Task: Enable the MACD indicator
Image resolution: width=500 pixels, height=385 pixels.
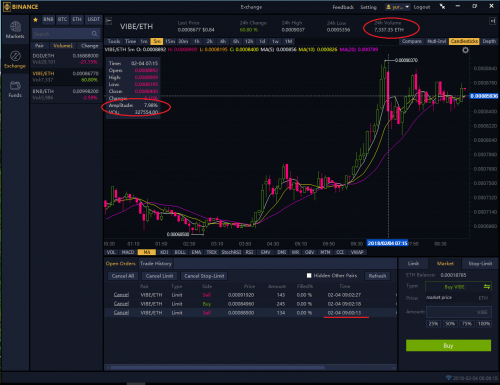Action: [x=128, y=252]
